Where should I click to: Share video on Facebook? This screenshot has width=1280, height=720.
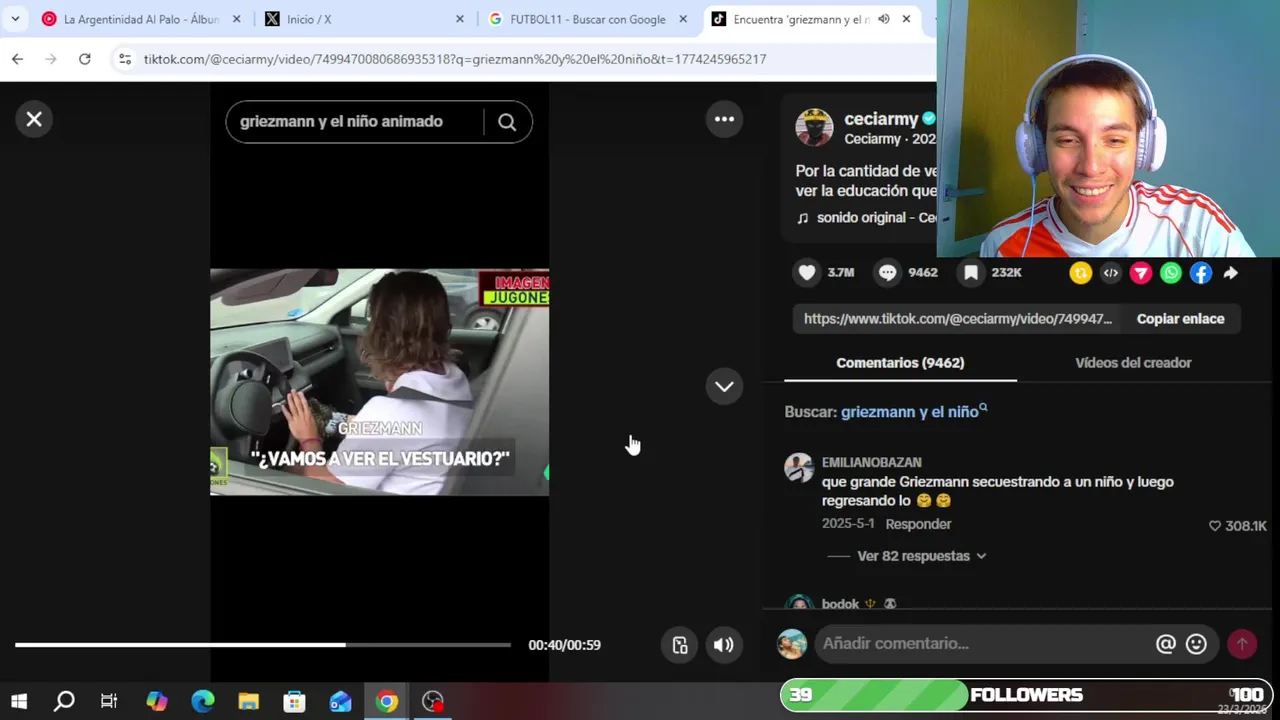(x=1201, y=273)
